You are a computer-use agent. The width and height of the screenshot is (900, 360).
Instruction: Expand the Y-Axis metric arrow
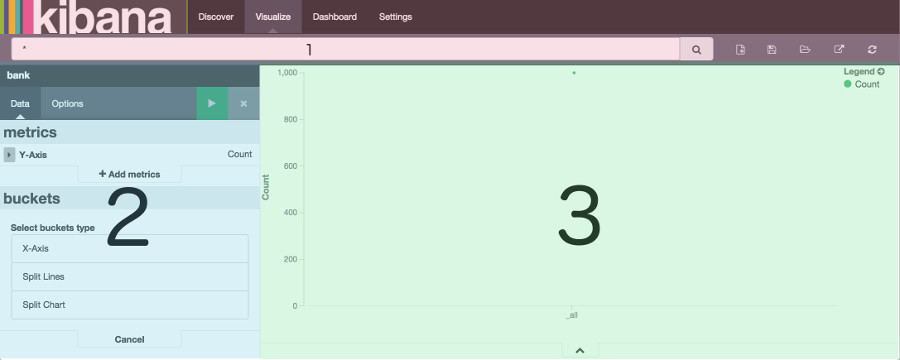pos(9,154)
